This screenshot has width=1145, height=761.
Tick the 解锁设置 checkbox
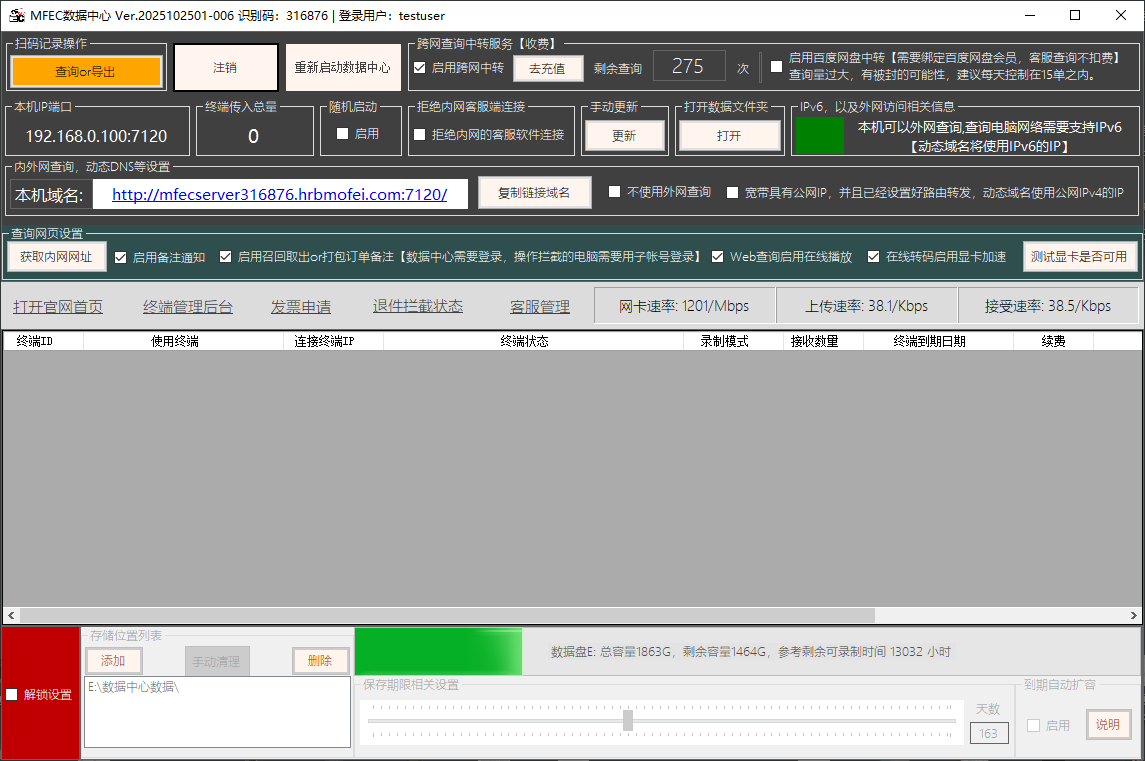pos(12,695)
